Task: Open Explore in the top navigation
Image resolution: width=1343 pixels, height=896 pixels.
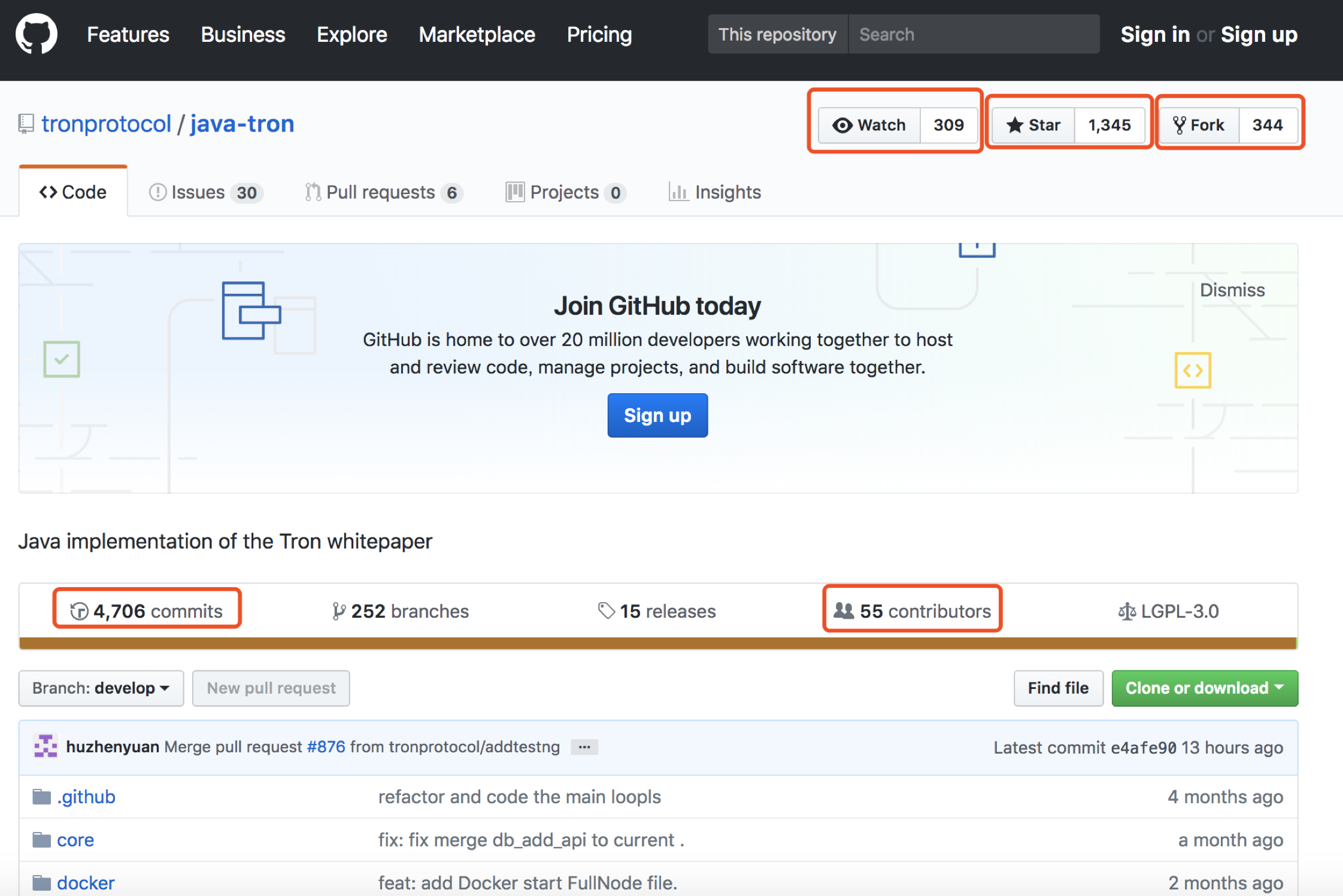Action: [352, 35]
